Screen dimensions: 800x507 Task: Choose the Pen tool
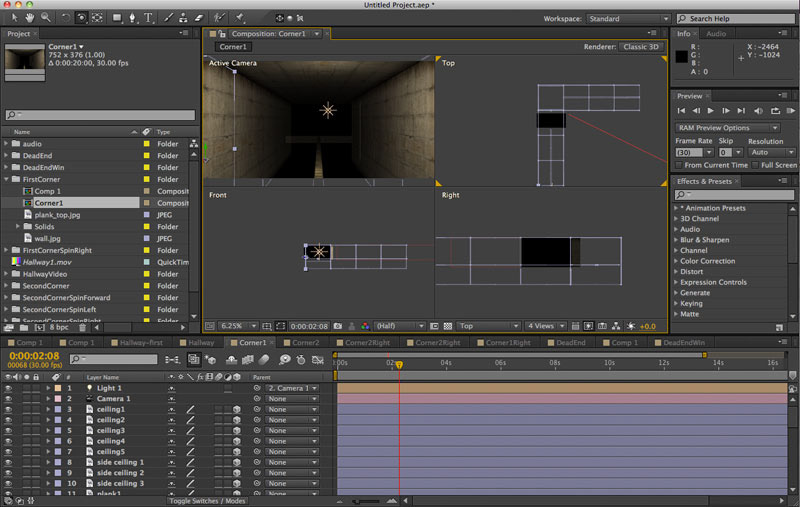point(134,18)
